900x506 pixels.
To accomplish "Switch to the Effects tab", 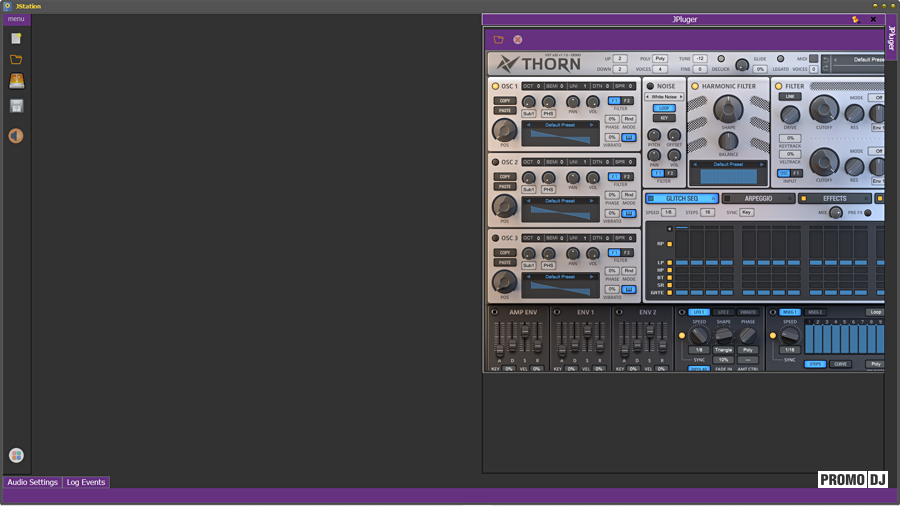I will point(835,198).
